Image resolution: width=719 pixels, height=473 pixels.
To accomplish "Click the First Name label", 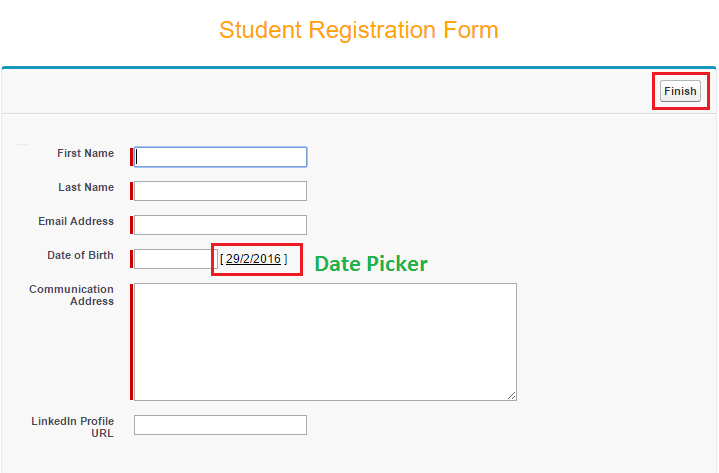I will [85, 153].
